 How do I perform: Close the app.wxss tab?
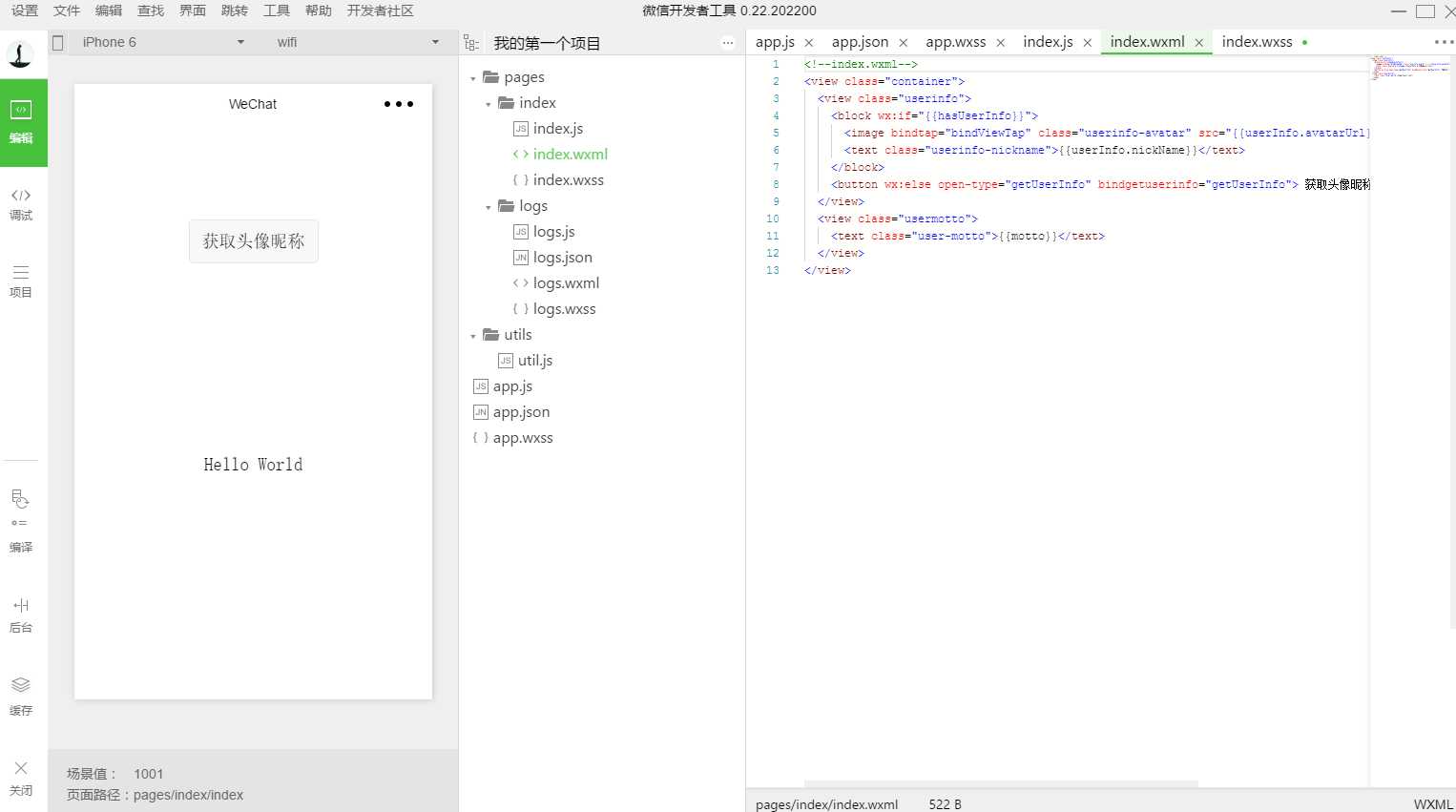1000,43
